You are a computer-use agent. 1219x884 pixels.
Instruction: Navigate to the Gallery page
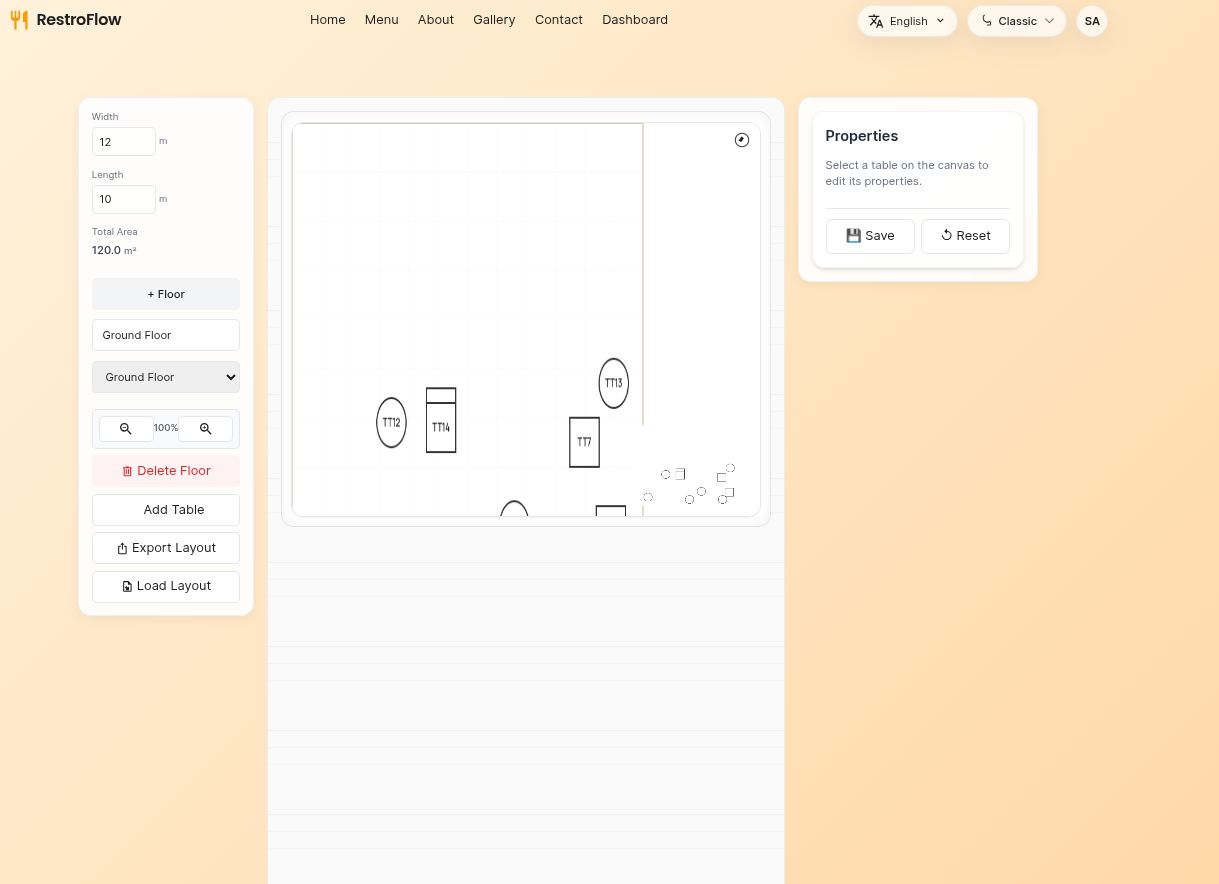tap(494, 20)
